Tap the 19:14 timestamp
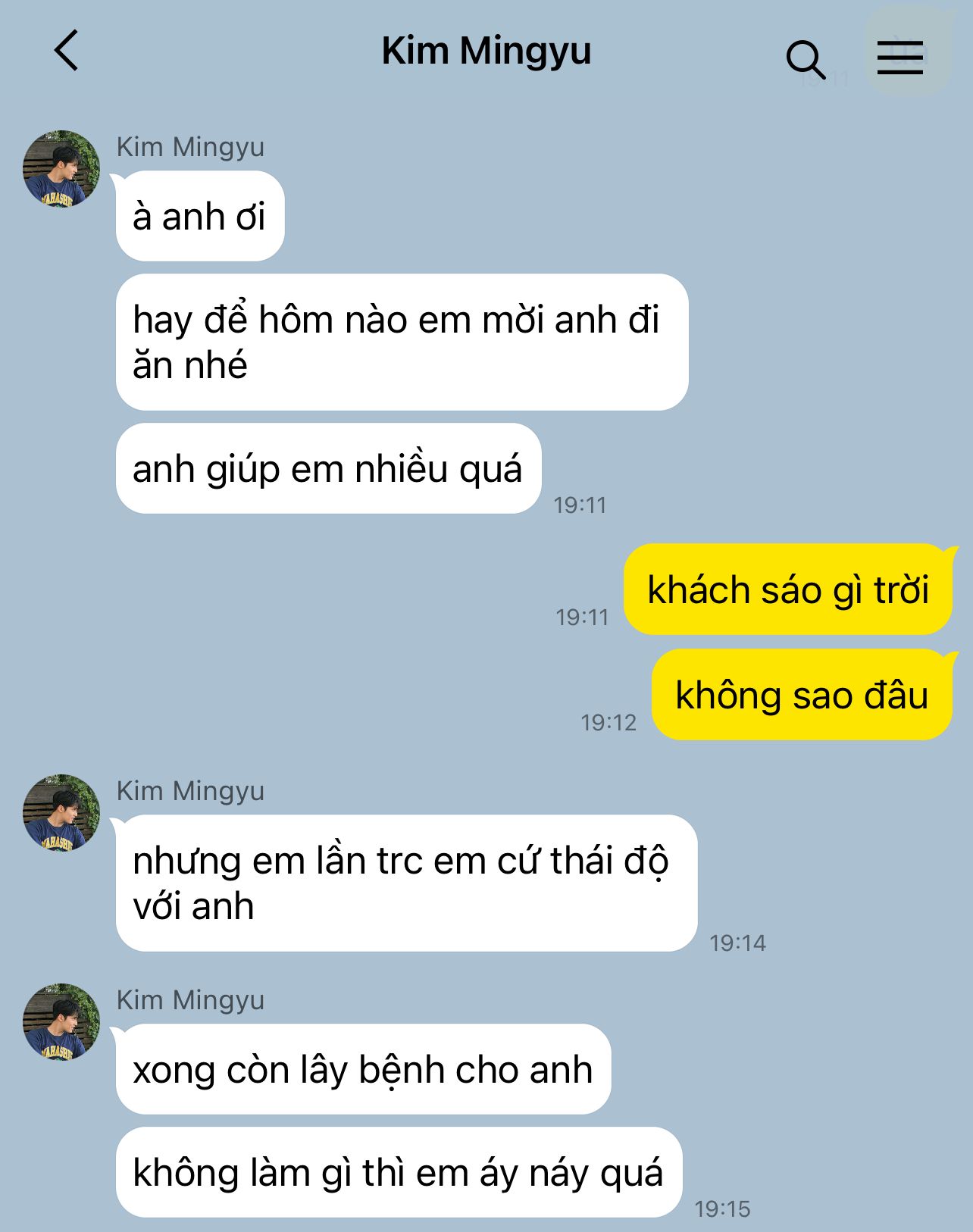The width and height of the screenshot is (973, 1232). click(737, 943)
